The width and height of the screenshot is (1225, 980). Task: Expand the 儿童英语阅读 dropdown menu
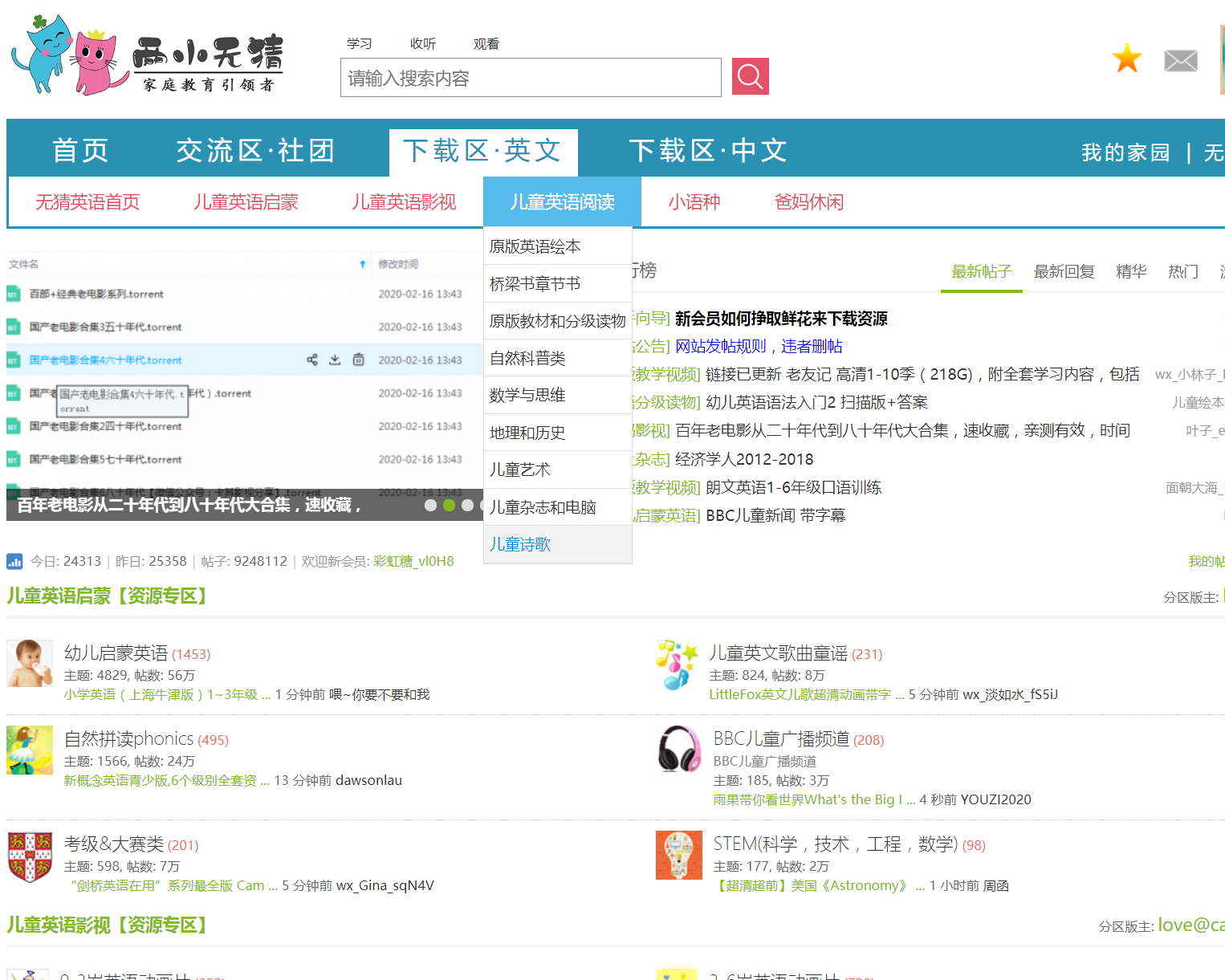pos(562,201)
